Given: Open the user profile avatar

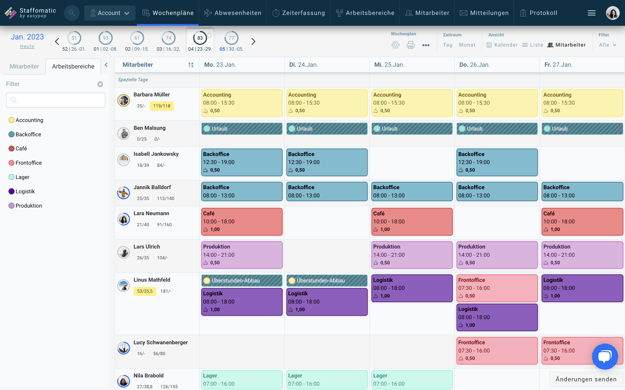Looking at the screenshot, I should point(613,13).
